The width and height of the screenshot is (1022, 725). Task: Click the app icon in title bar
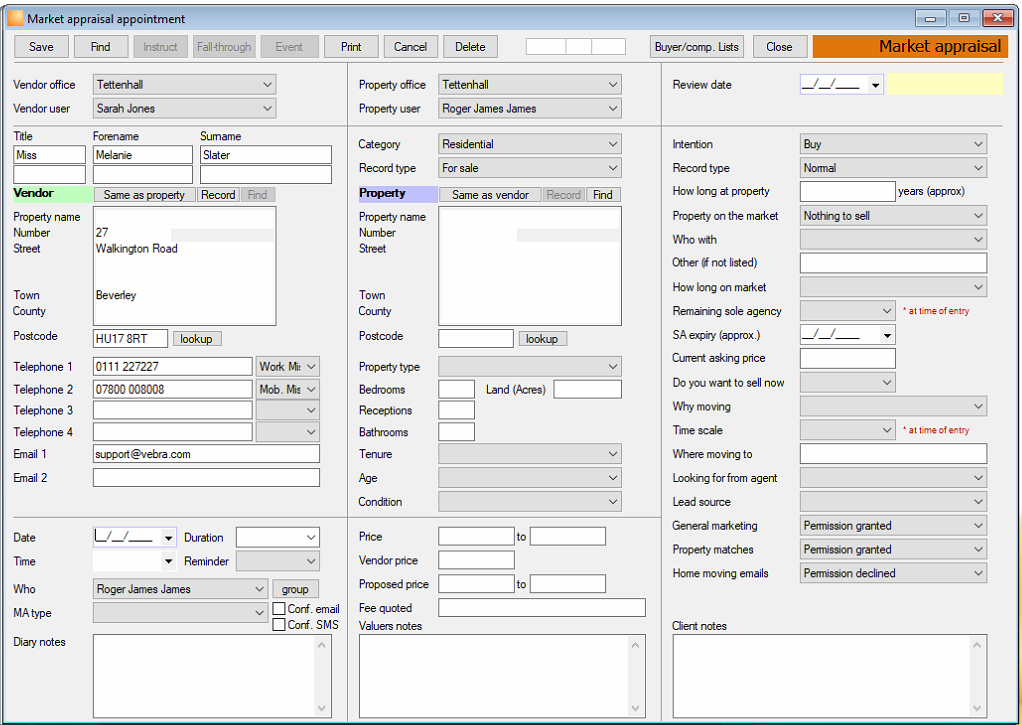[15, 19]
